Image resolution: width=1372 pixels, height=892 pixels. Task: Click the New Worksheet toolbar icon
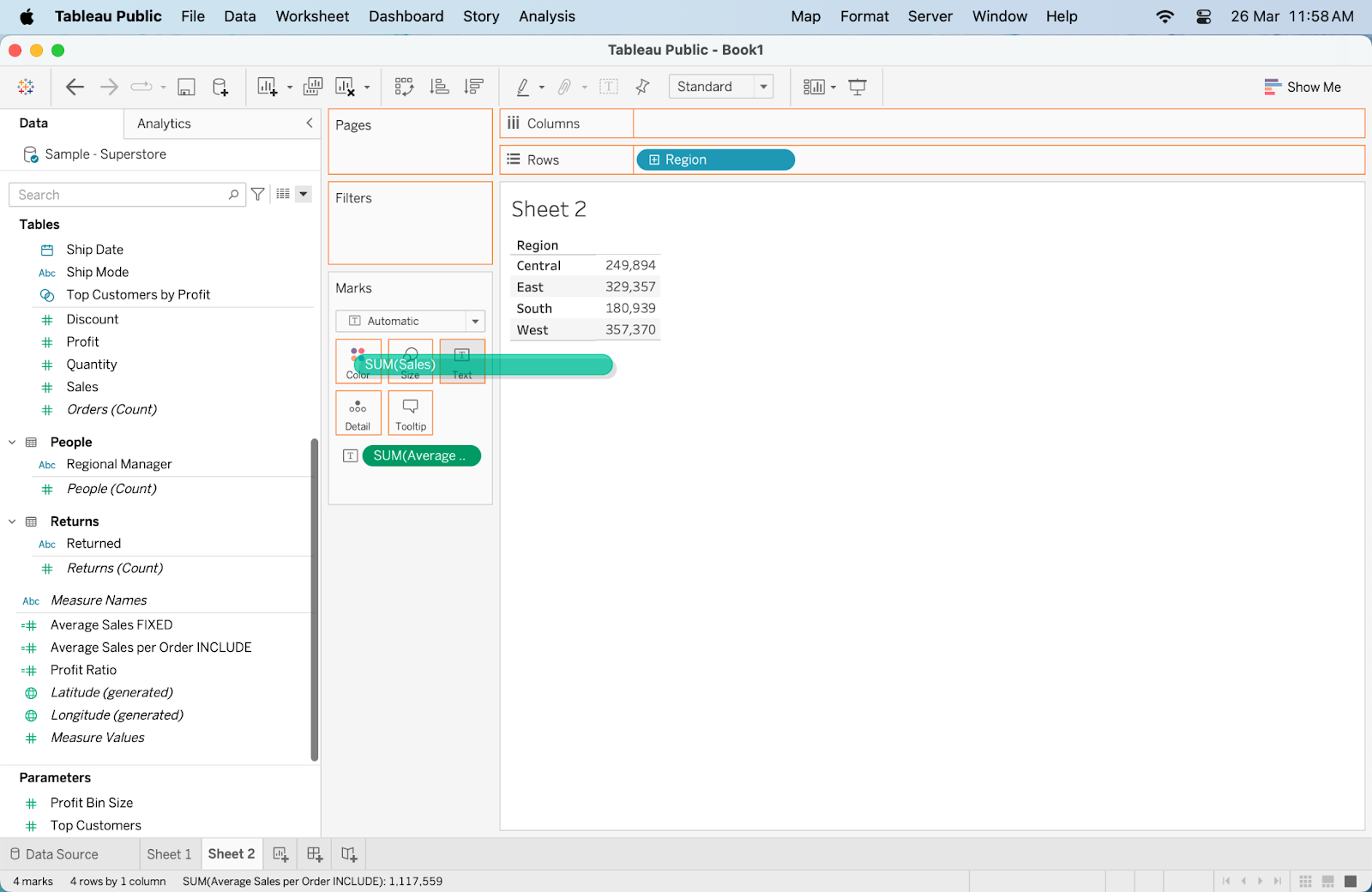[267, 87]
